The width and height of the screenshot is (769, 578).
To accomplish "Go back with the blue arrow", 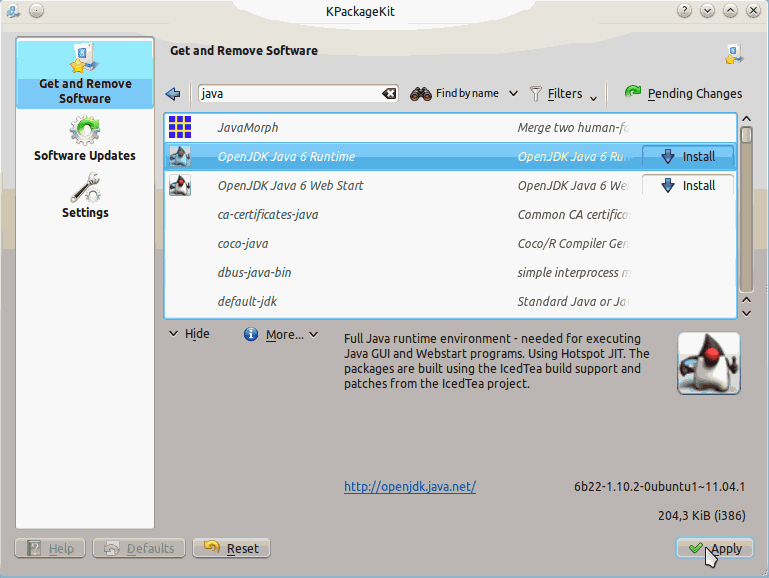I will pos(173,94).
